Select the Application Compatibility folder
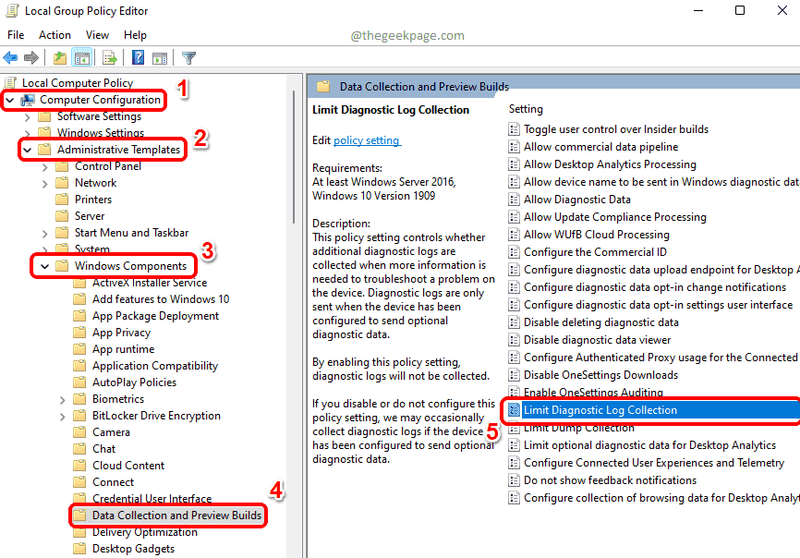Screen dimensions: 800x558 click(155, 366)
